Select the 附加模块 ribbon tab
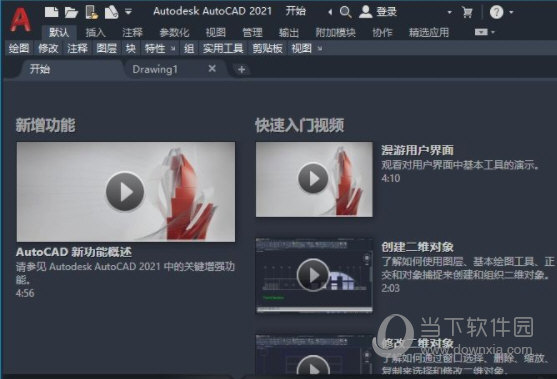Image resolution: width=557 pixels, height=379 pixels. click(x=336, y=33)
